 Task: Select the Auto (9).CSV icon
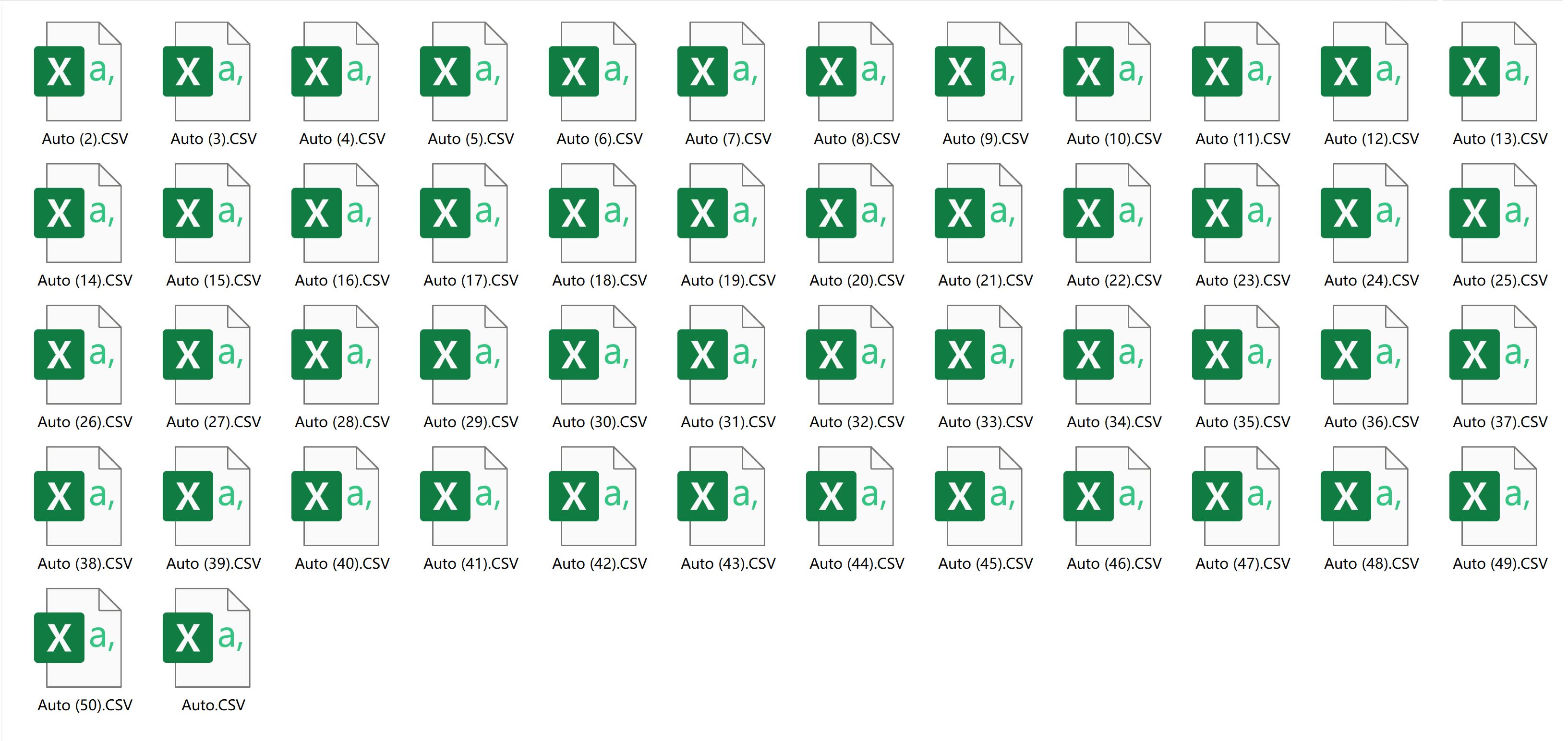(979, 71)
